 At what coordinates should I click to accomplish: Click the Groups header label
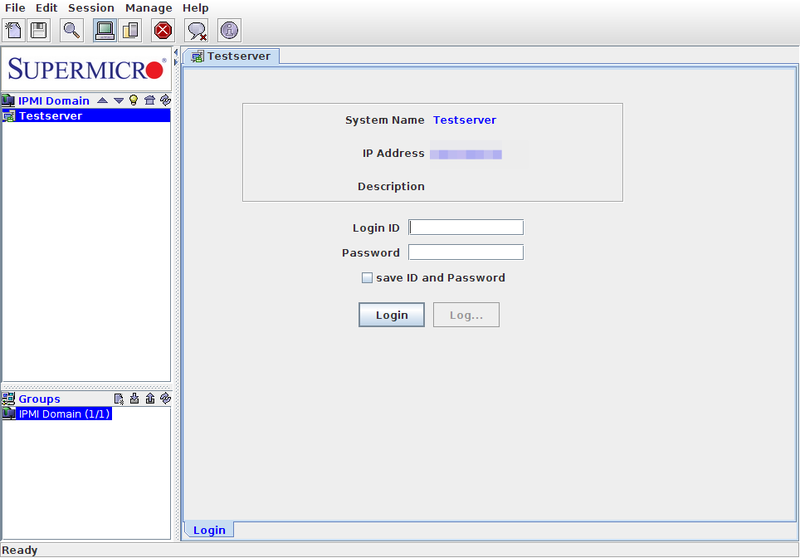(x=39, y=399)
